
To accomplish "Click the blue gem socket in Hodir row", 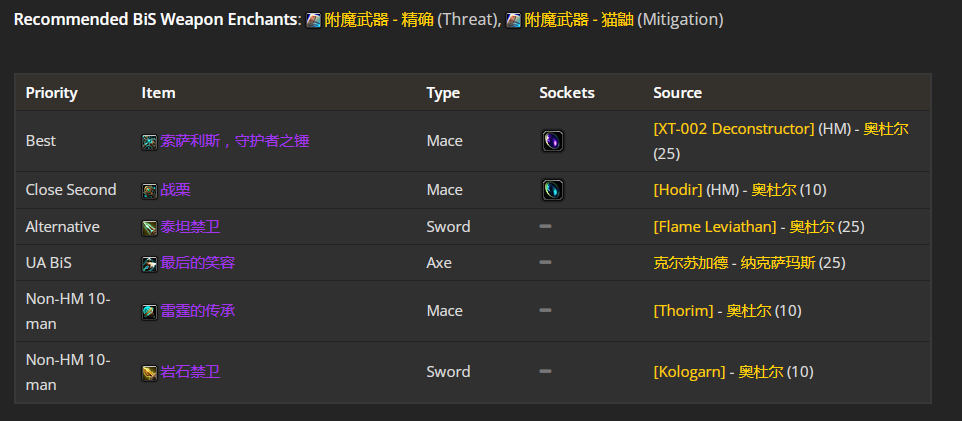I will pyautogui.click(x=552, y=190).
